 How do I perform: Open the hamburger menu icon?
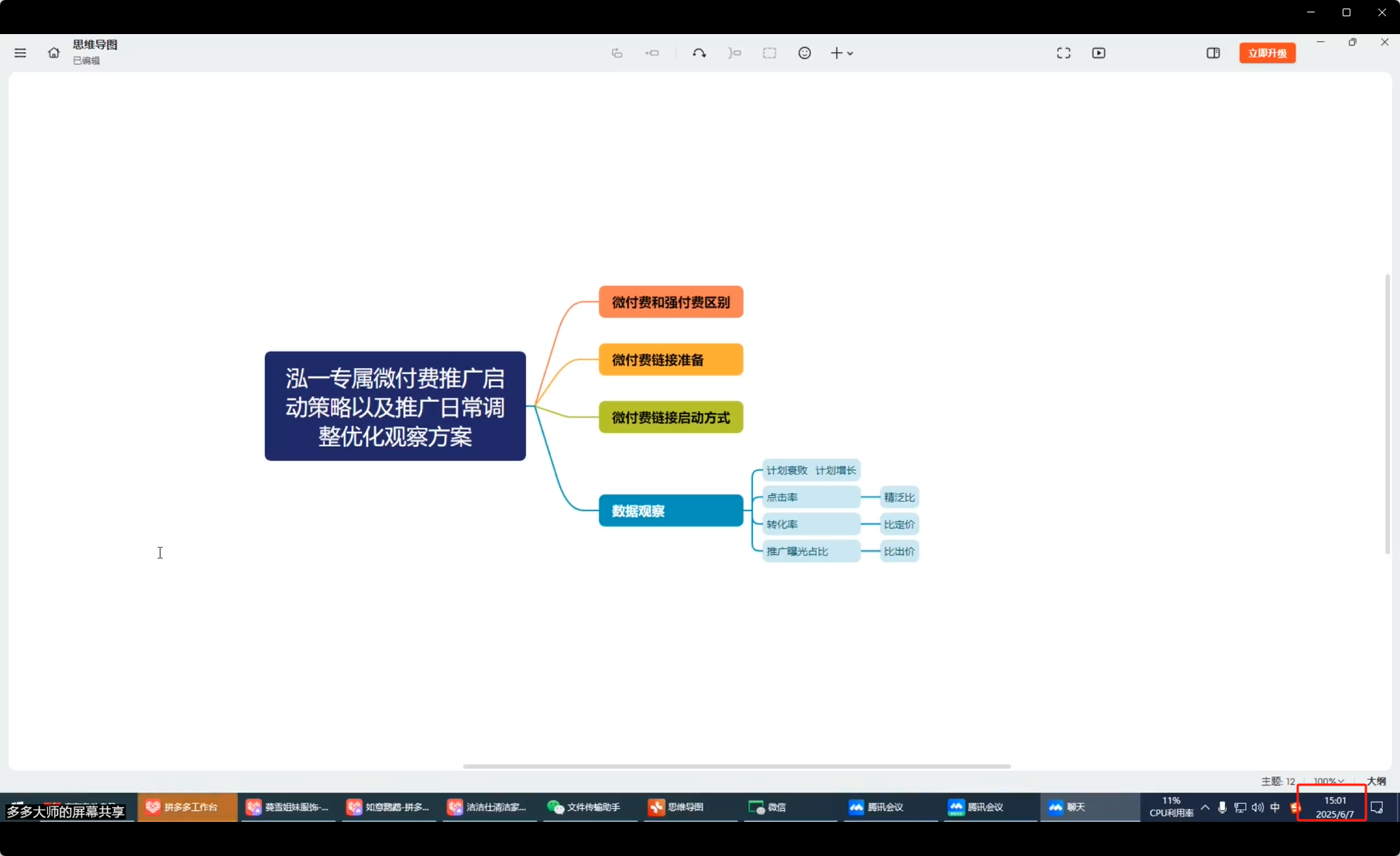point(20,53)
